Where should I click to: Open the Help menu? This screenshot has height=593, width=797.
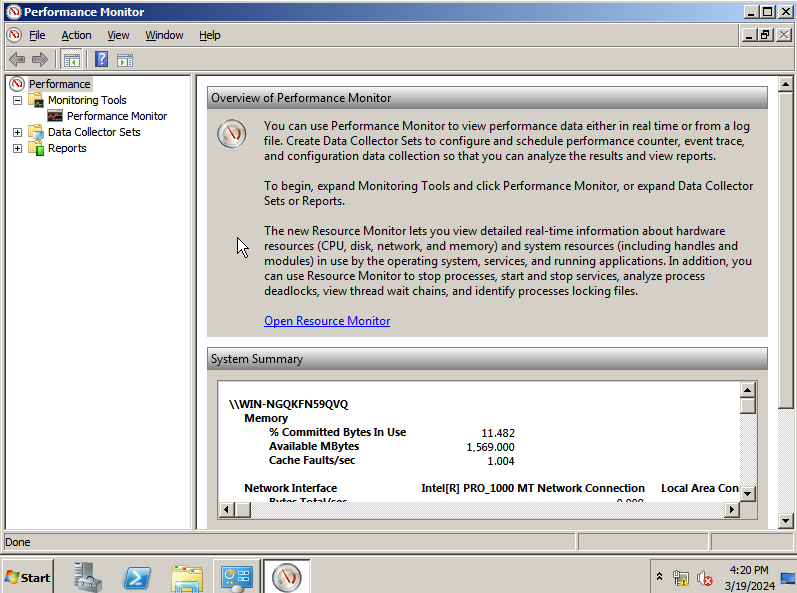pos(209,35)
